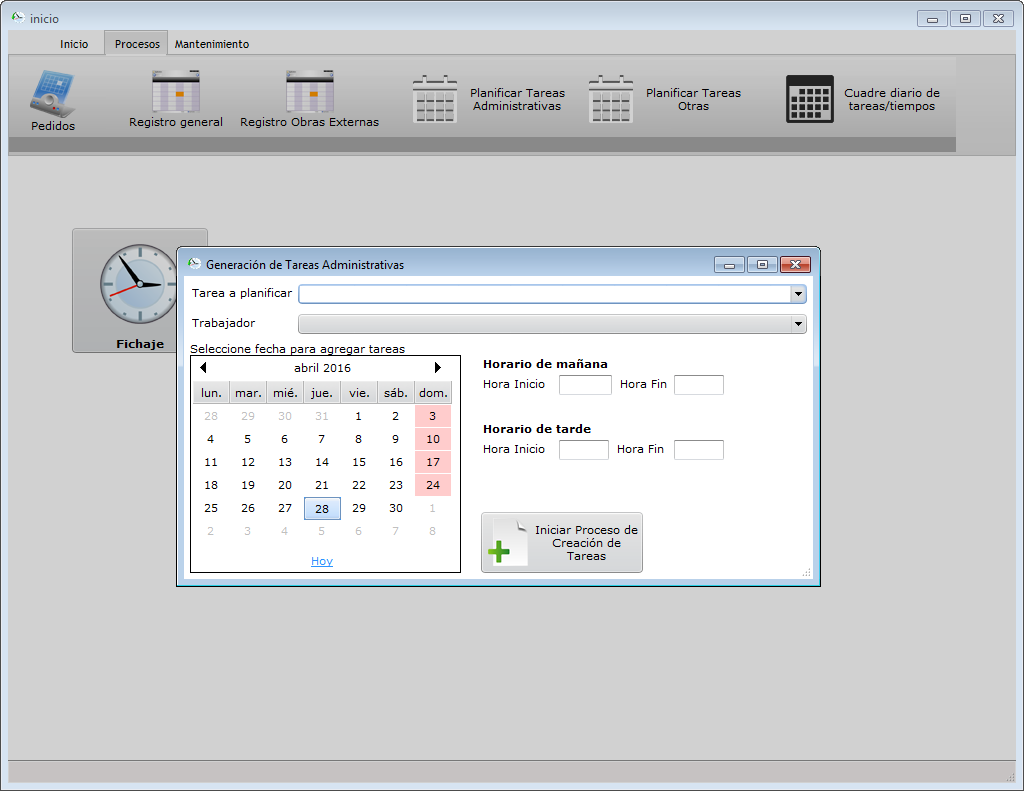Select April 13 in the calendar
Viewport: 1024px width, 791px height.
coord(285,462)
